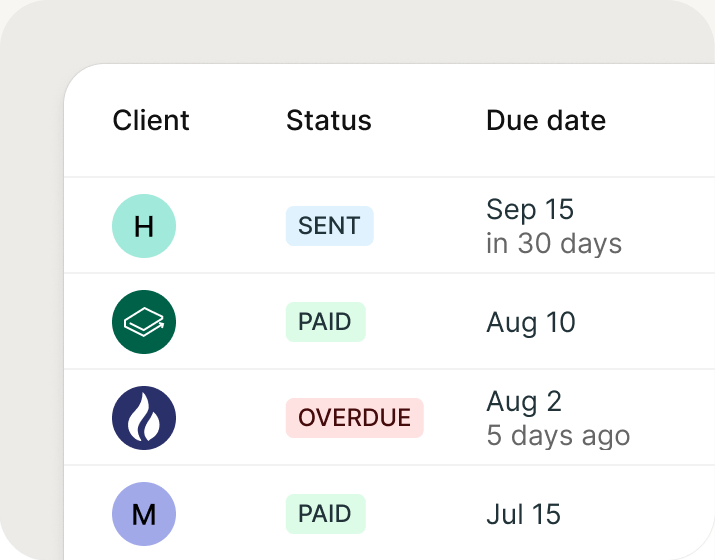The height and width of the screenshot is (560, 715).
Task: Select the Jul 15 due date
Action: (x=523, y=514)
